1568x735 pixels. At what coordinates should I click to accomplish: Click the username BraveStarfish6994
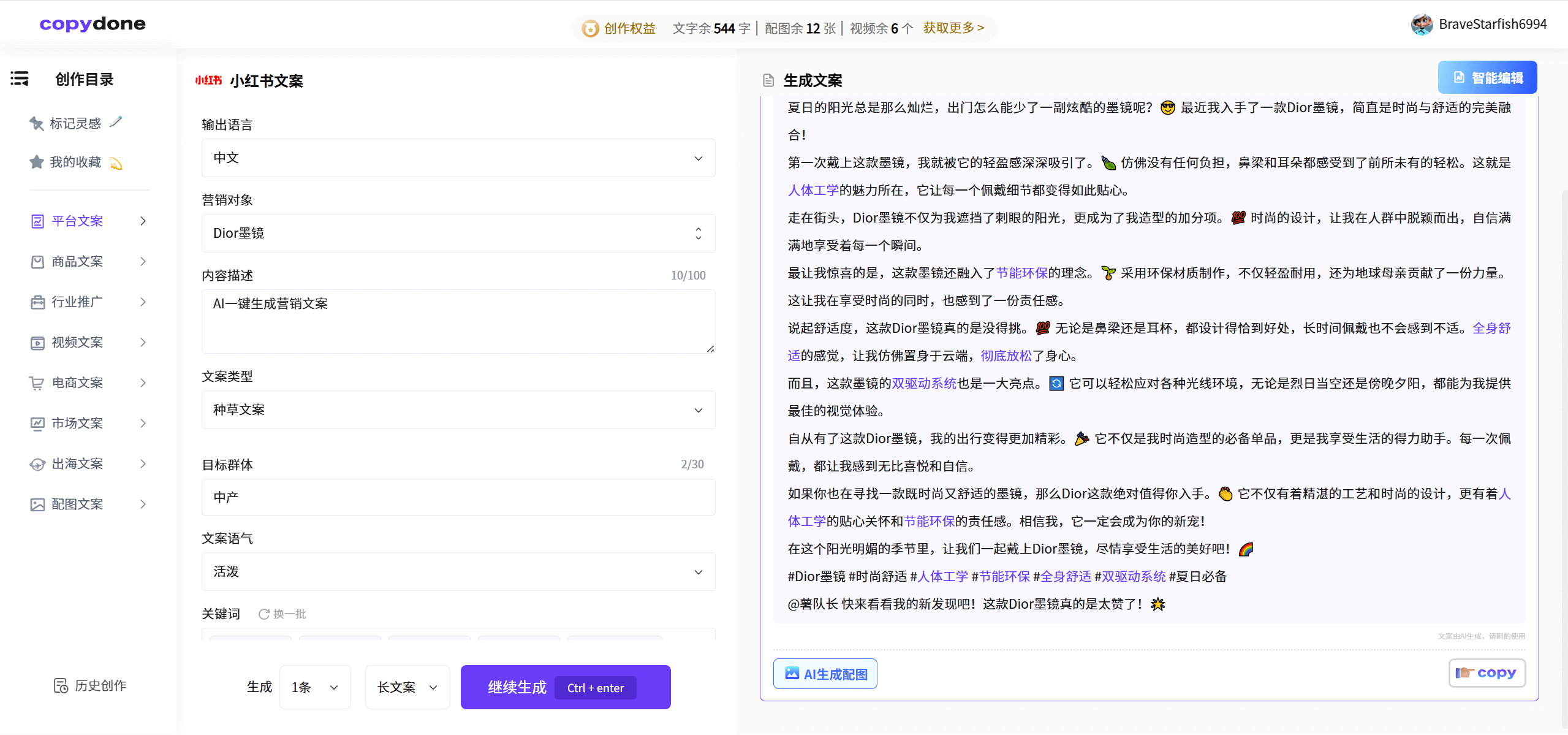[1493, 24]
